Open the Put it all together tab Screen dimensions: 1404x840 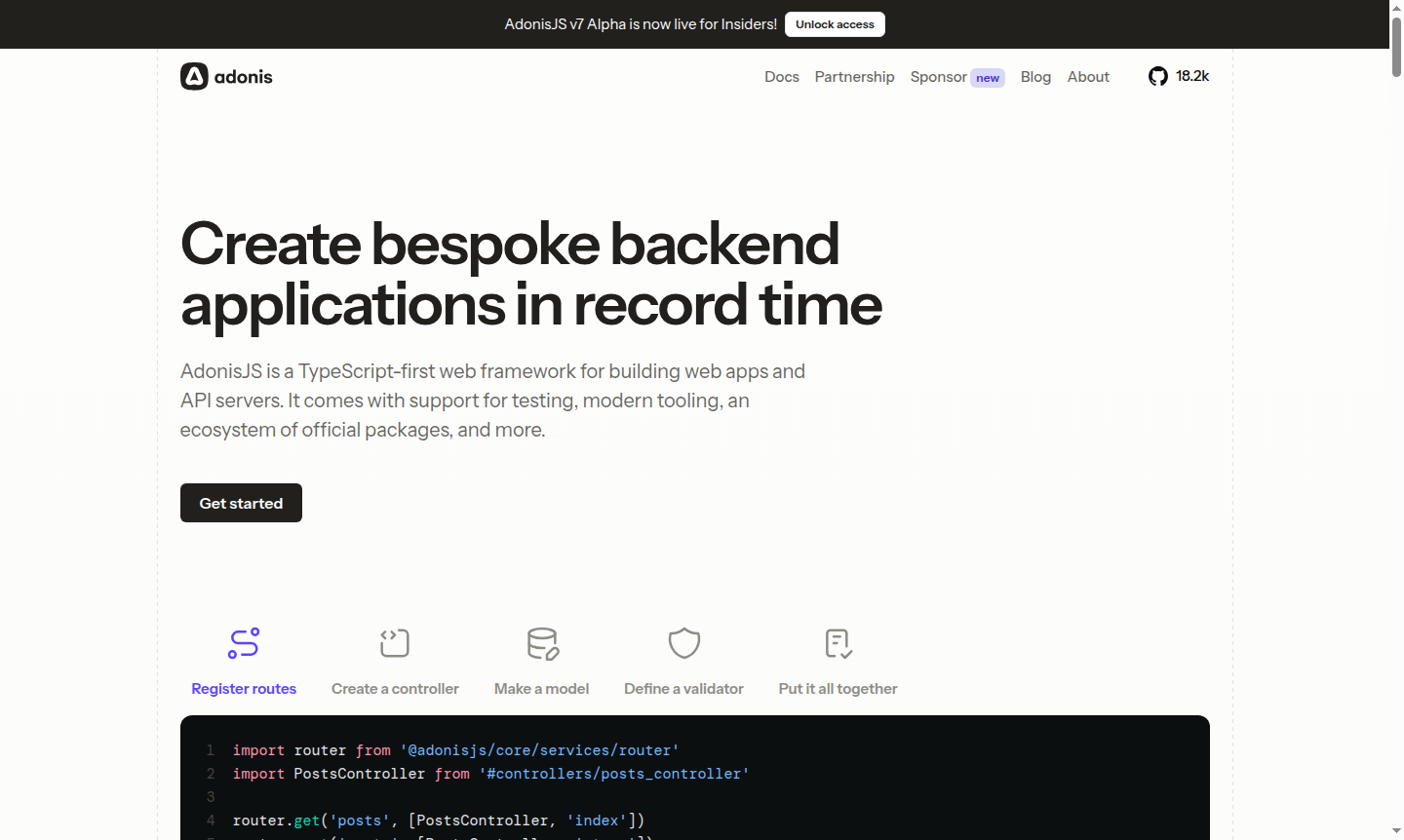(x=838, y=688)
